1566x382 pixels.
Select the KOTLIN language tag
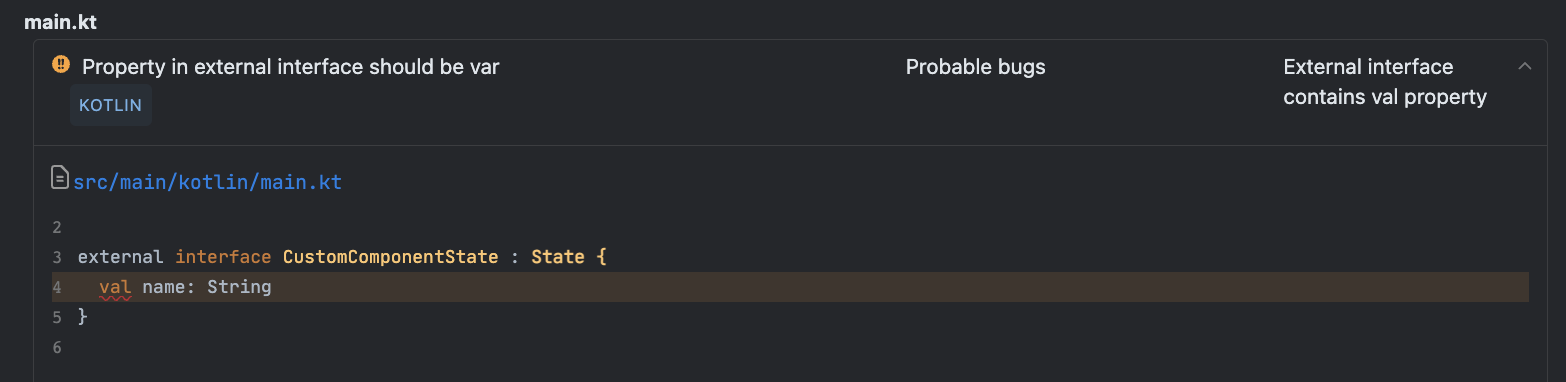coord(110,105)
